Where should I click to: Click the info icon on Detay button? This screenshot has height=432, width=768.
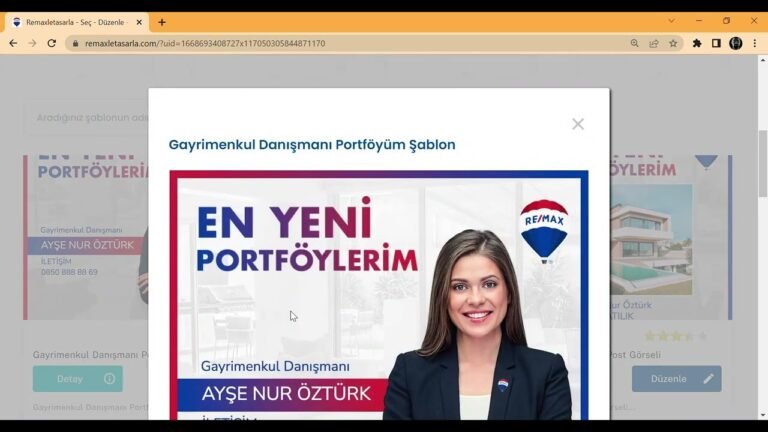(x=109, y=379)
